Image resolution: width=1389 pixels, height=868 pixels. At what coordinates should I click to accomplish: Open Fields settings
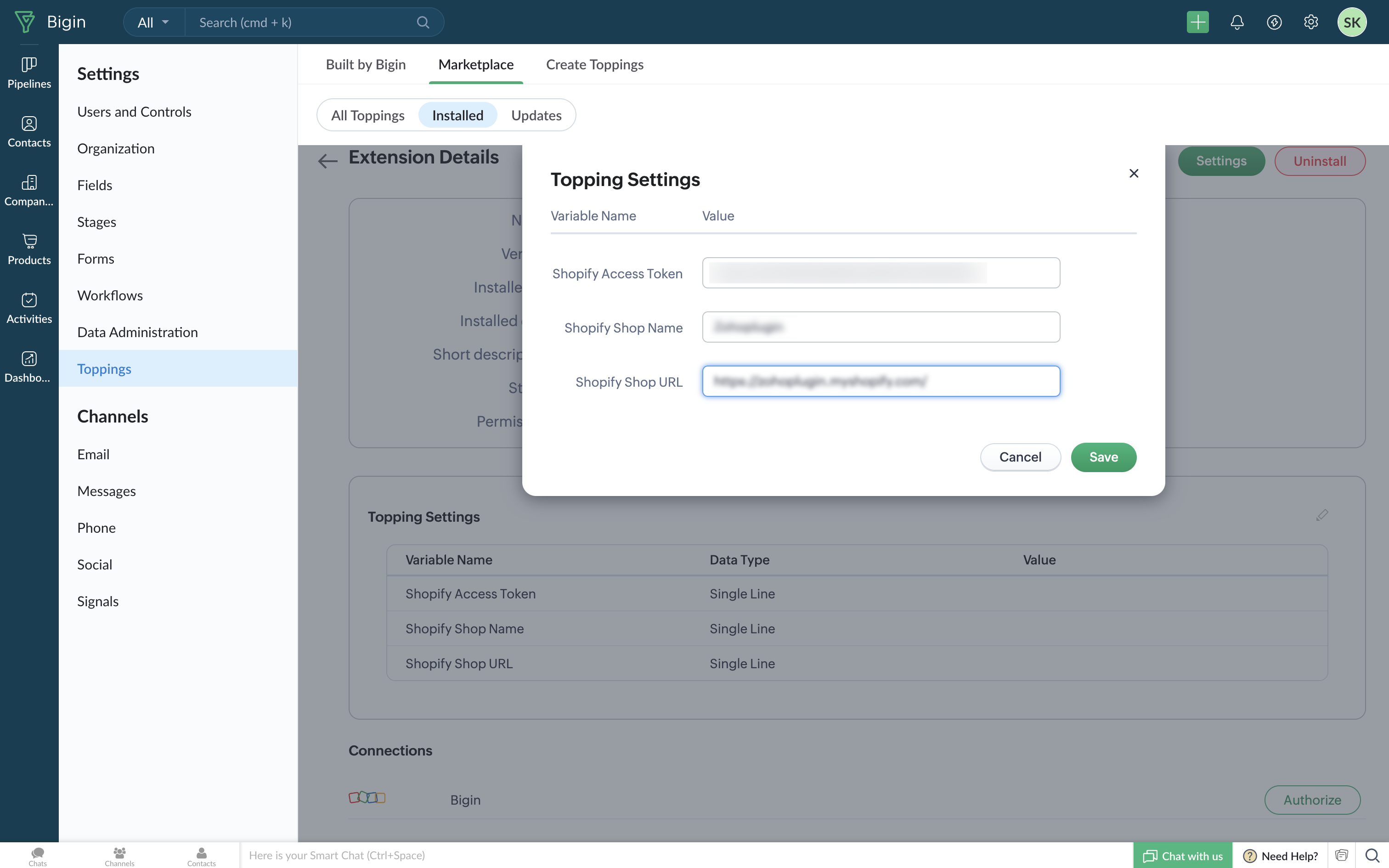click(178, 185)
